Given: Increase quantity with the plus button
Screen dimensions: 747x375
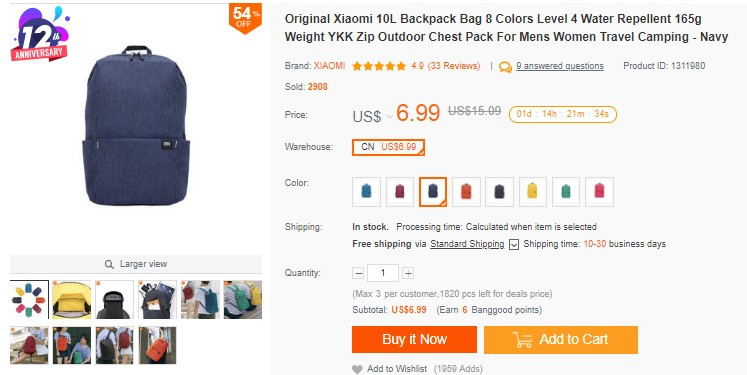Looking at the screenshot, I should pyautogui.click(x=408, y=273).
